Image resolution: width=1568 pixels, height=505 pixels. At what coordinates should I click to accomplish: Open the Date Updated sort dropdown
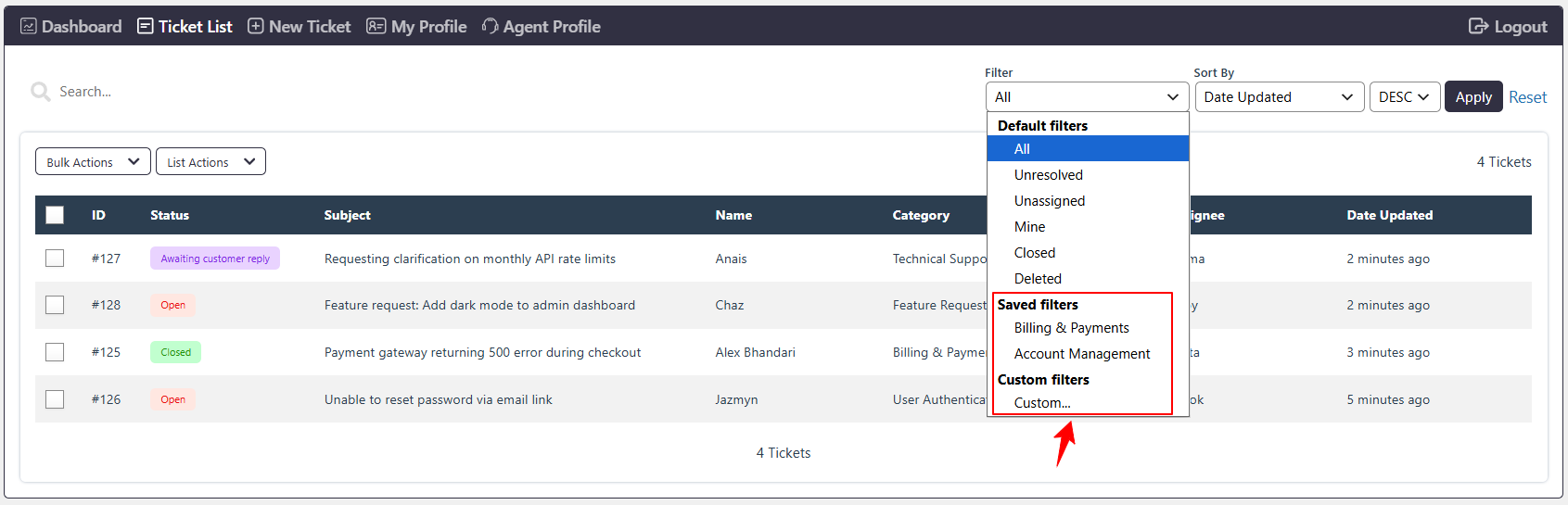point(1279,96)
